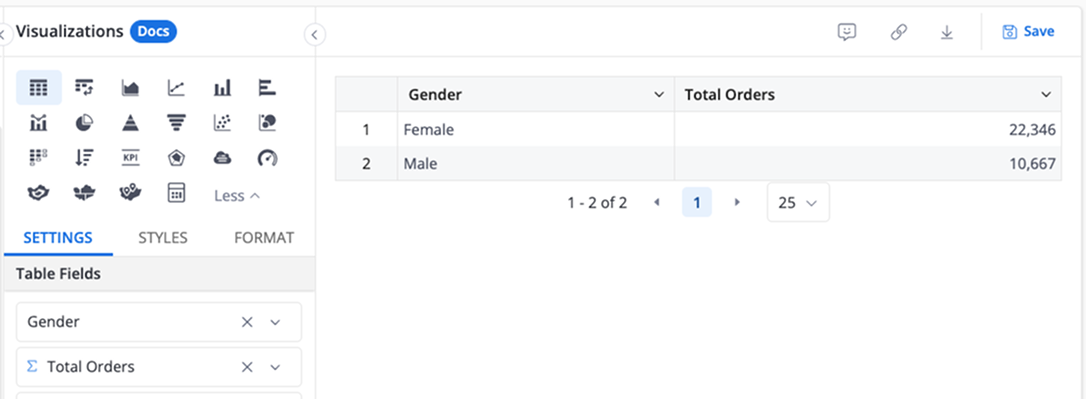This screenshot has height=399, width=1086.
Task: Remove the Total Orders field
Action: [247, 366]
